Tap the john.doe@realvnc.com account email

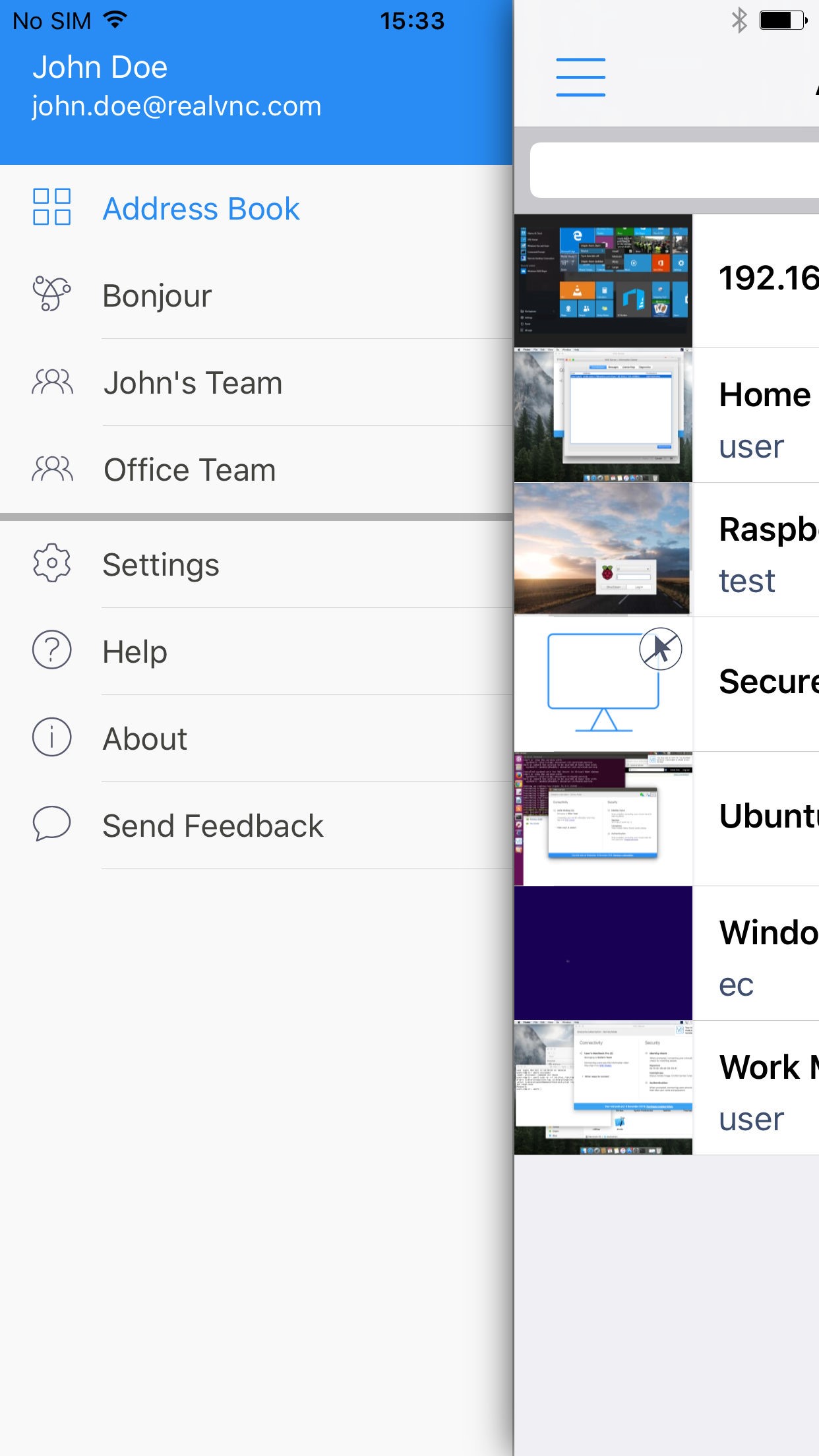[177, 106]
